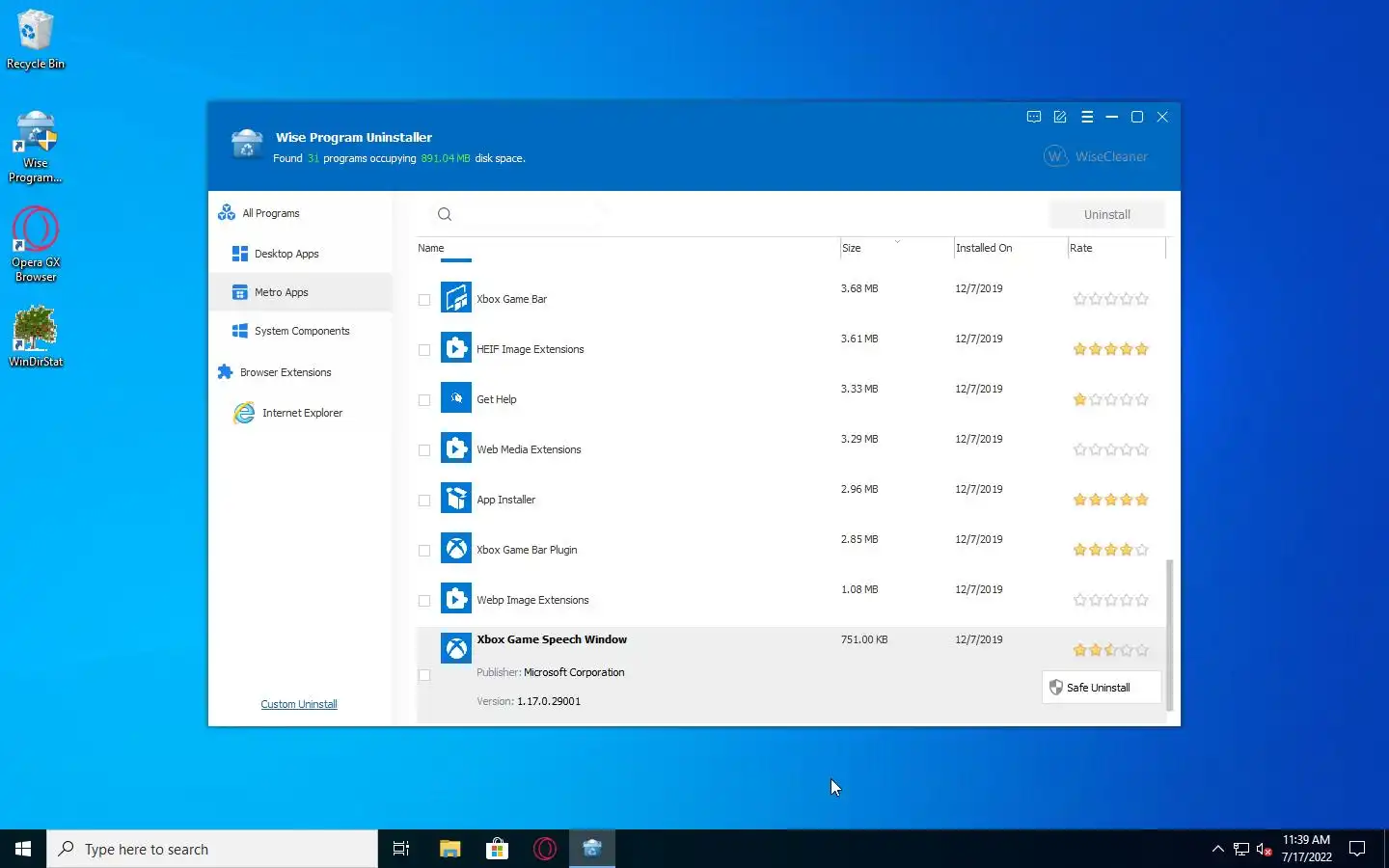
Task: Open Recycle Bin on desktop
Action: coord(36,40)
